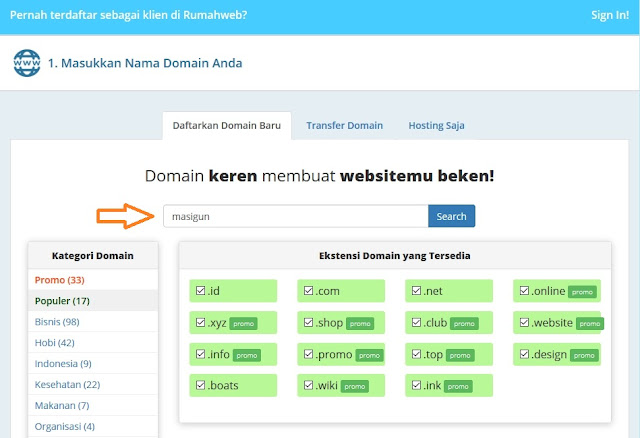Click the 'Masukkan Nama Domain Anda' heading

(145, 63)
